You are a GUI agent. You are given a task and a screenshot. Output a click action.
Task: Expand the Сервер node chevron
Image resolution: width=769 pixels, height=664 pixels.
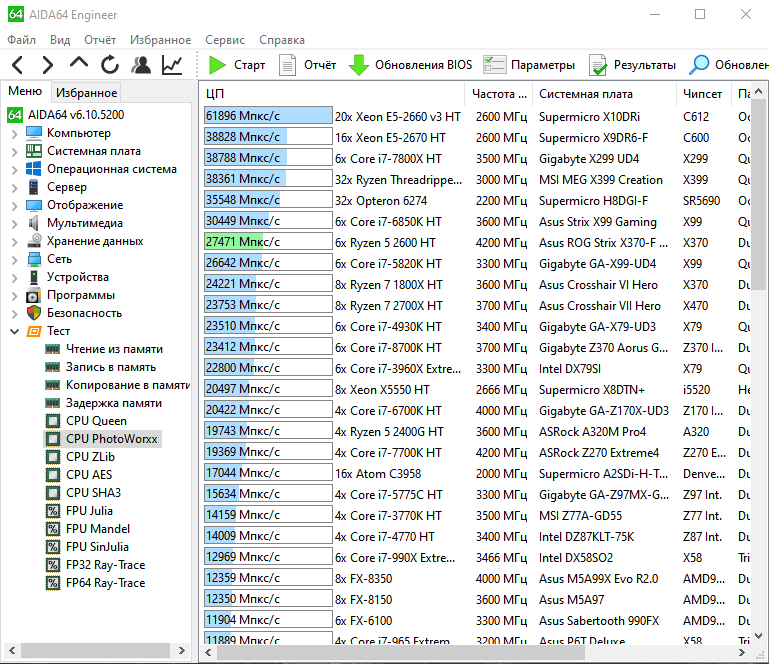click(15, 187)
